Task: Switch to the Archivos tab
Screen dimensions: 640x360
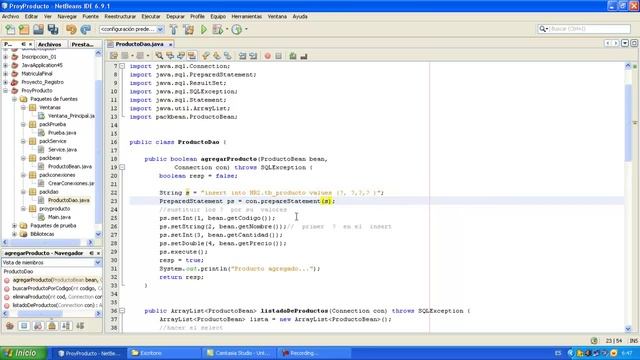Action: 49,44
